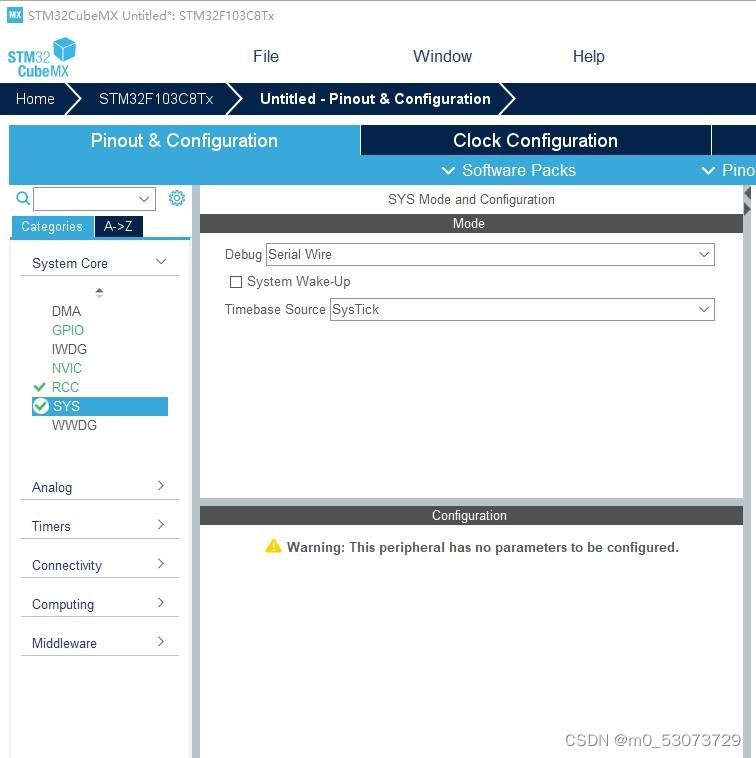Collapse panel with upper right arrow
The image size is (756, 758).
click(x=747, y=193)
